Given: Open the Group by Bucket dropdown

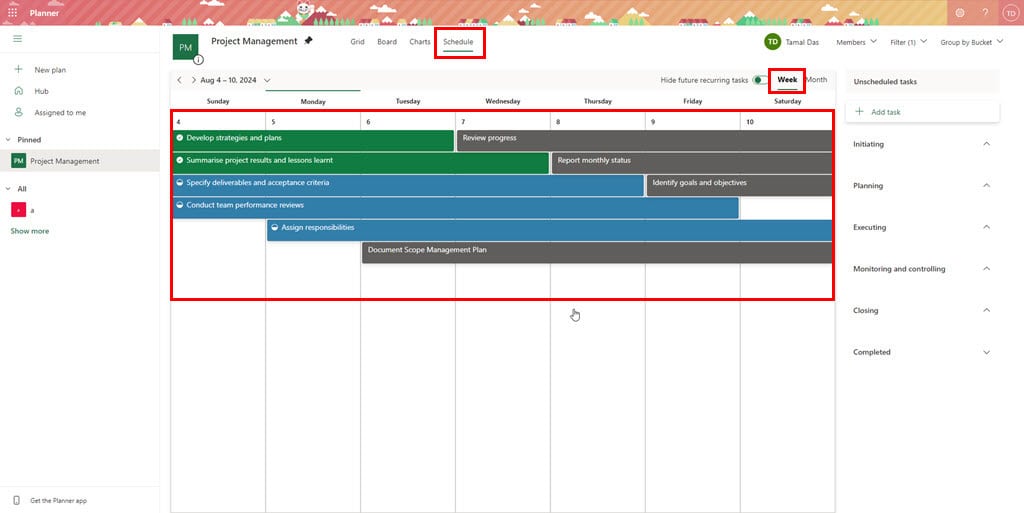Looking at the screenshot, I should coord(971,42).
